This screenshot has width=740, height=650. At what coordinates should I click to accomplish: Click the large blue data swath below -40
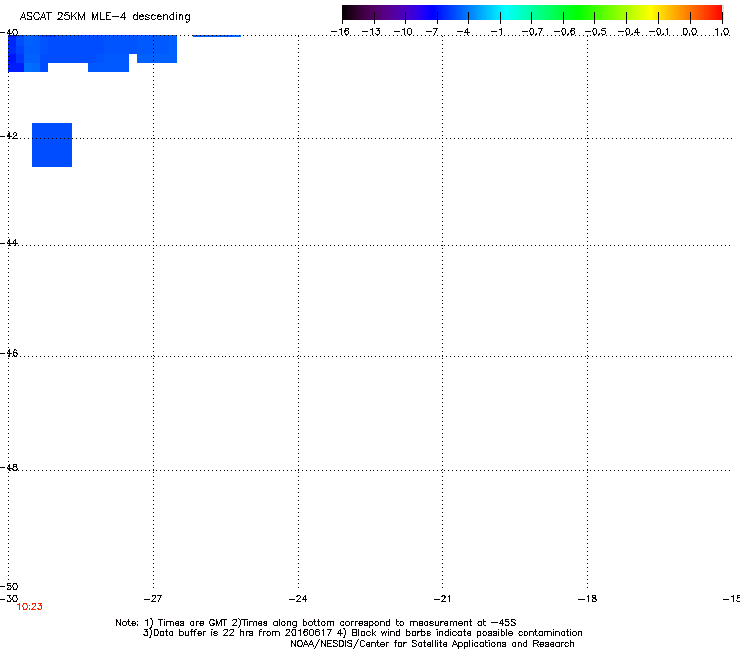[92, 53]
